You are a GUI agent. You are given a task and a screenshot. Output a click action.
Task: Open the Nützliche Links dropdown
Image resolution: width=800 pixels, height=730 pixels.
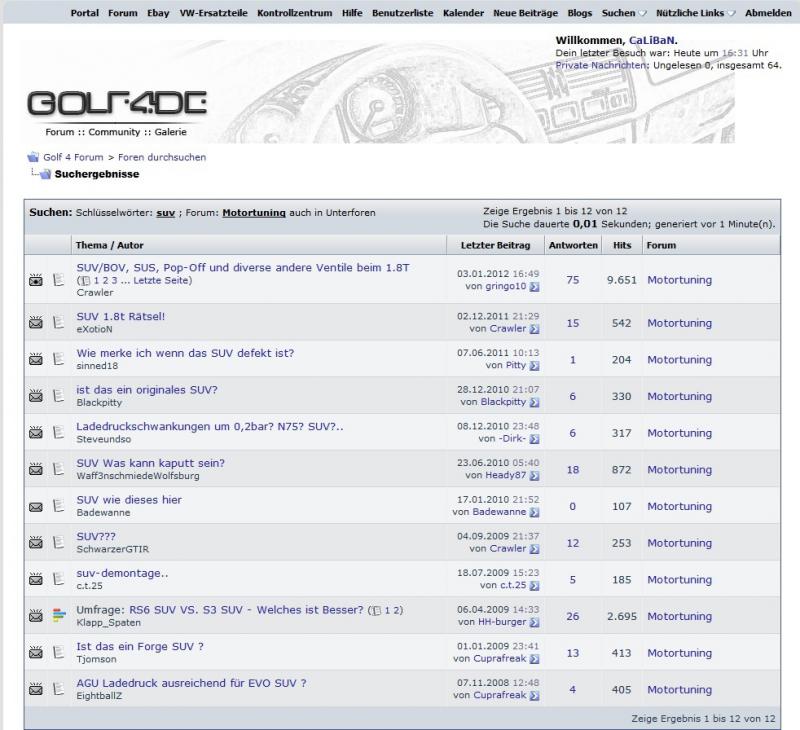(x=696, y=13)
